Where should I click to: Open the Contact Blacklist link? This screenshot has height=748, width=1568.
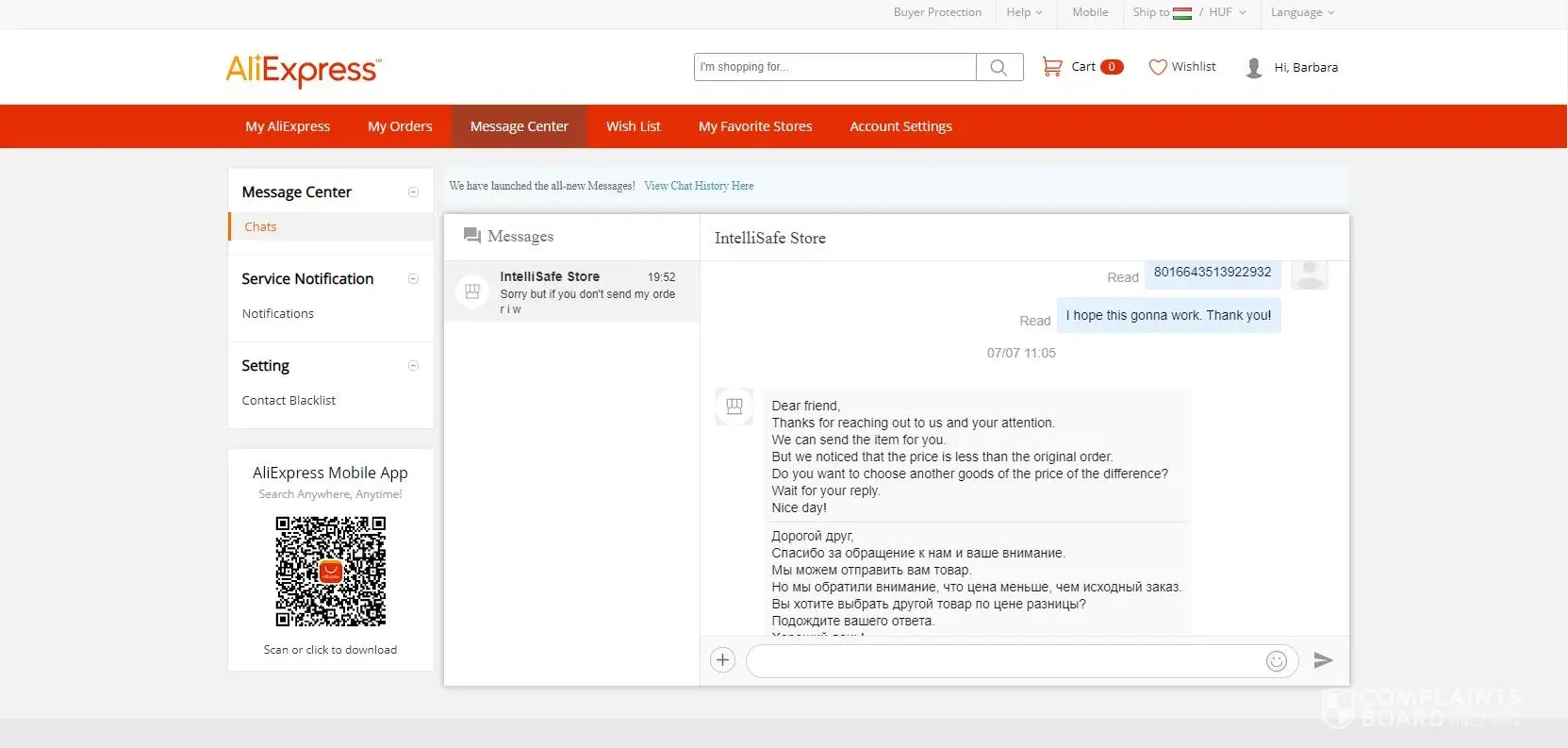pyautogui.click(x=289, y=401)
